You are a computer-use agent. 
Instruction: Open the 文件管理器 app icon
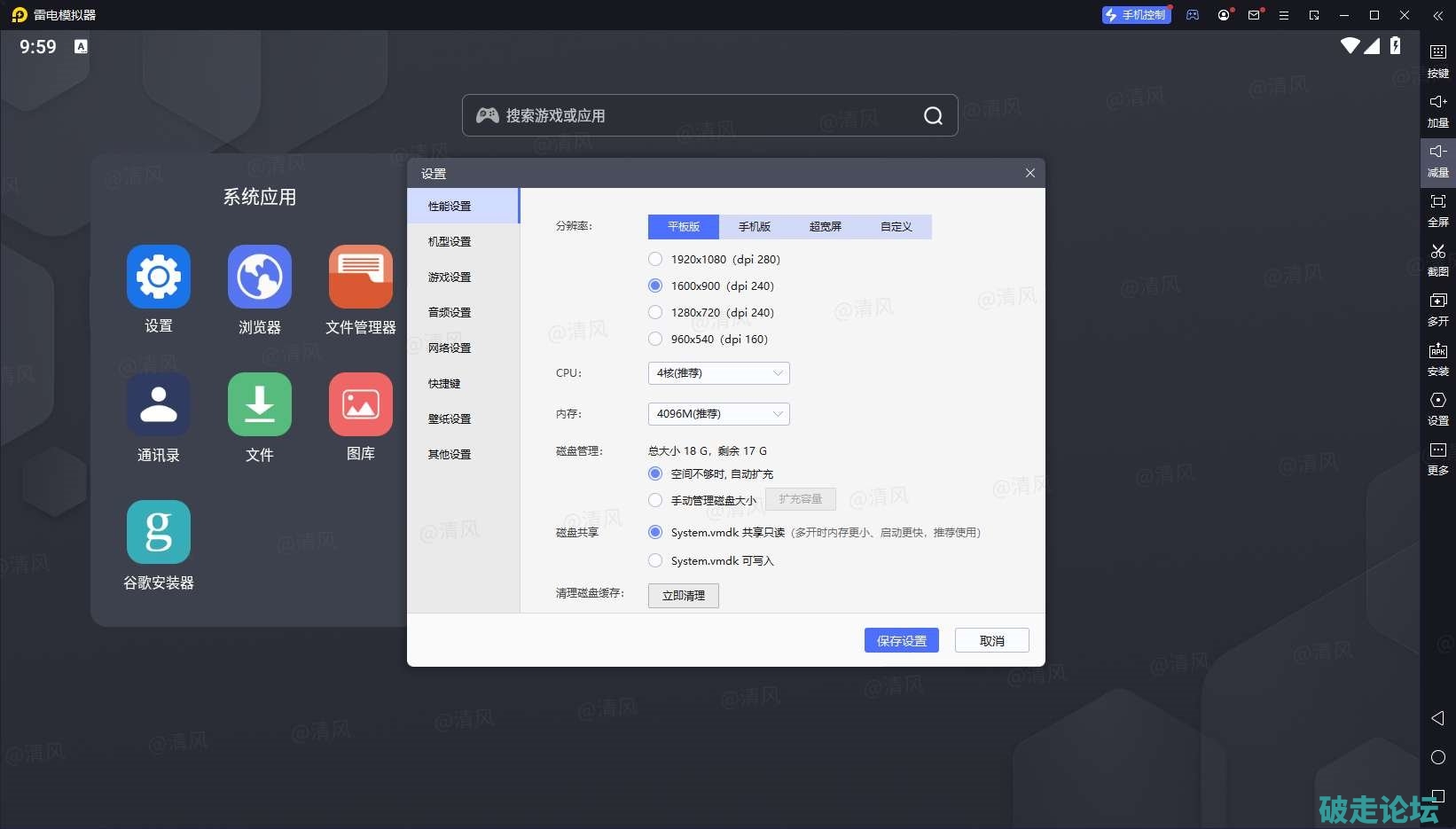pos(360,278)
